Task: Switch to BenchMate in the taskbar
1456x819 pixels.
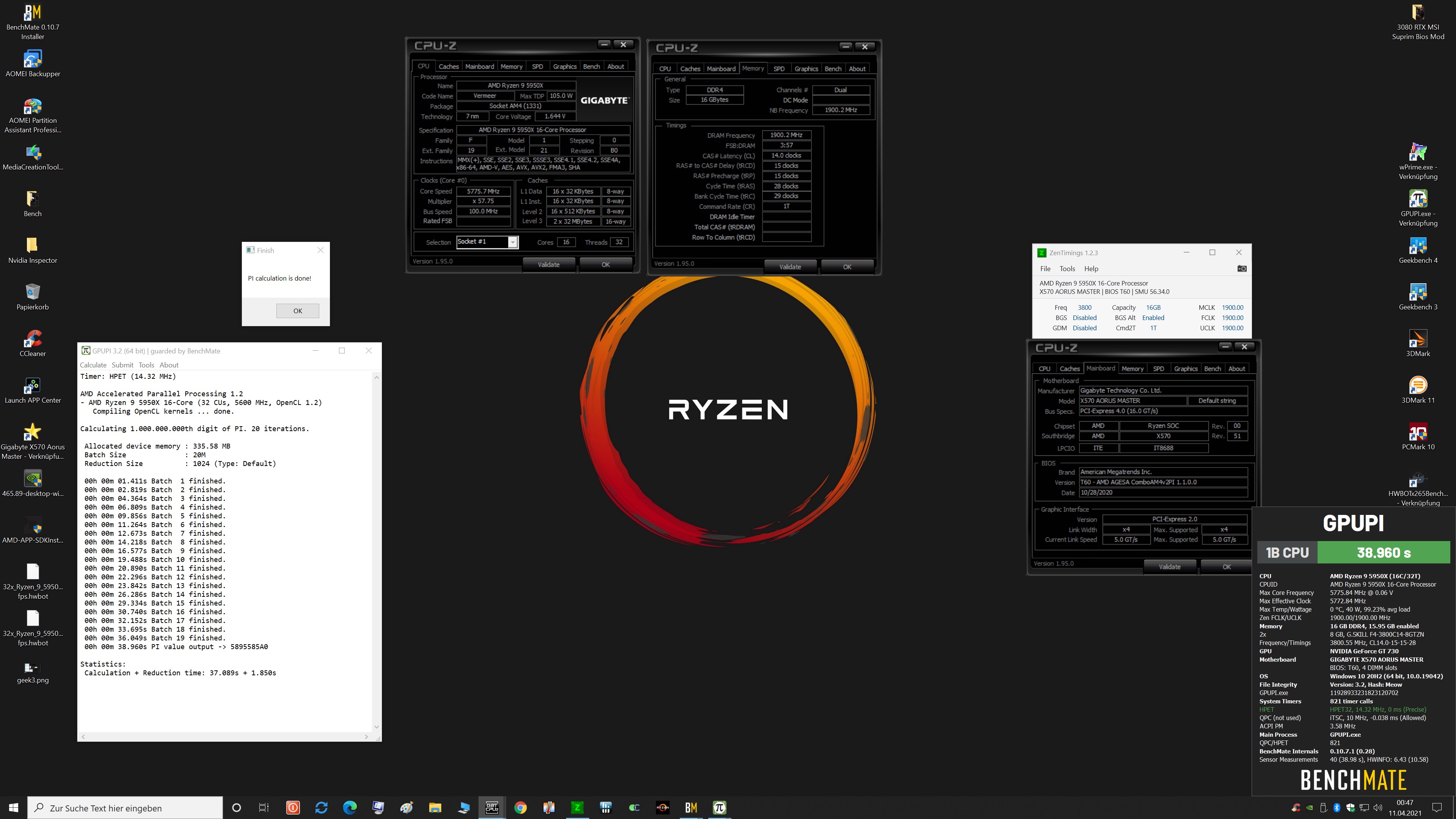Action: tap(691, 808)
